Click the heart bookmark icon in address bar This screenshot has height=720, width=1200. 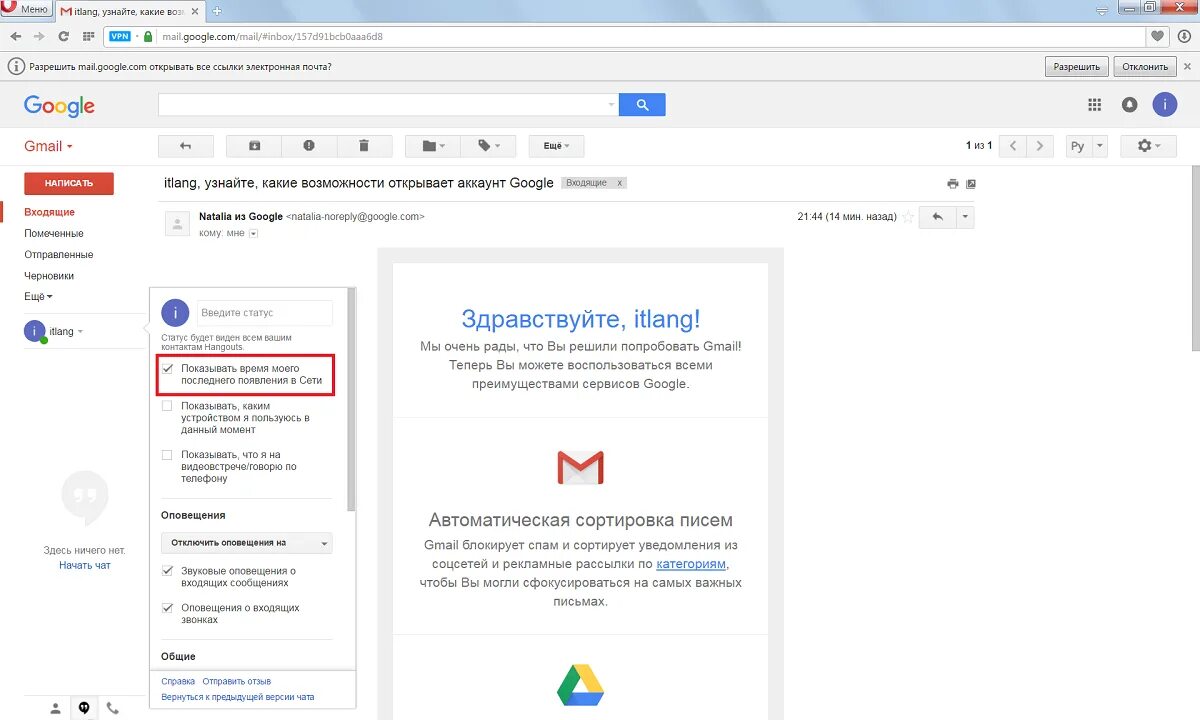point(1158,36)
